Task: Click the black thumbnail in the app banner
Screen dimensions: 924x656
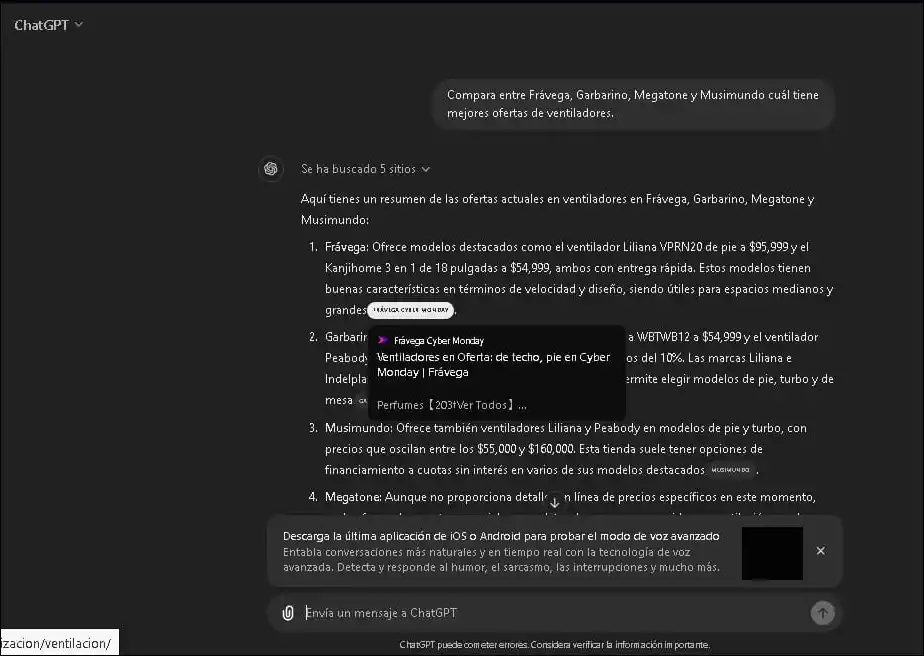Action: (772, 553)
